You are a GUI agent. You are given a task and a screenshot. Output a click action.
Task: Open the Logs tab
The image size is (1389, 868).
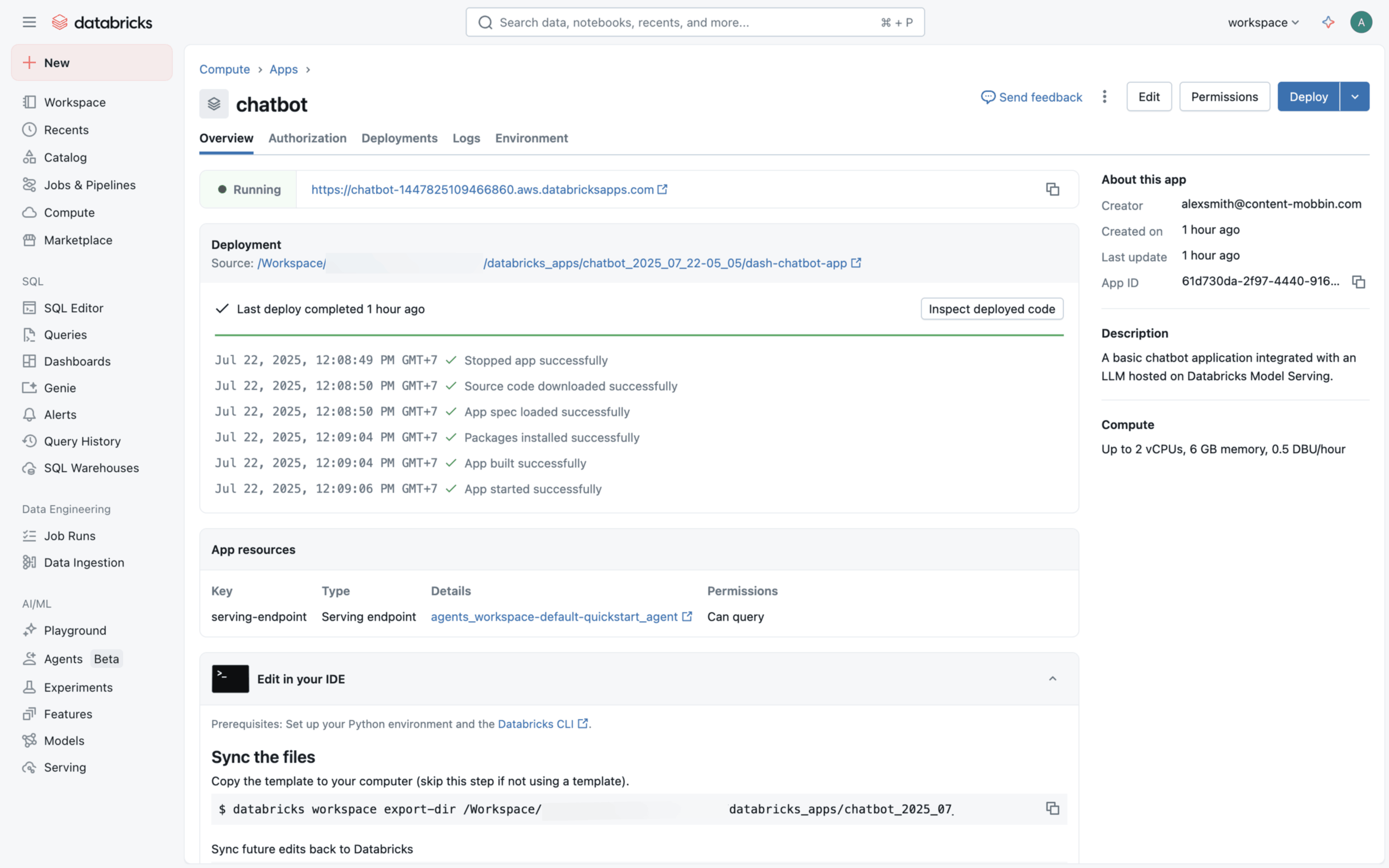click(466, 138)
